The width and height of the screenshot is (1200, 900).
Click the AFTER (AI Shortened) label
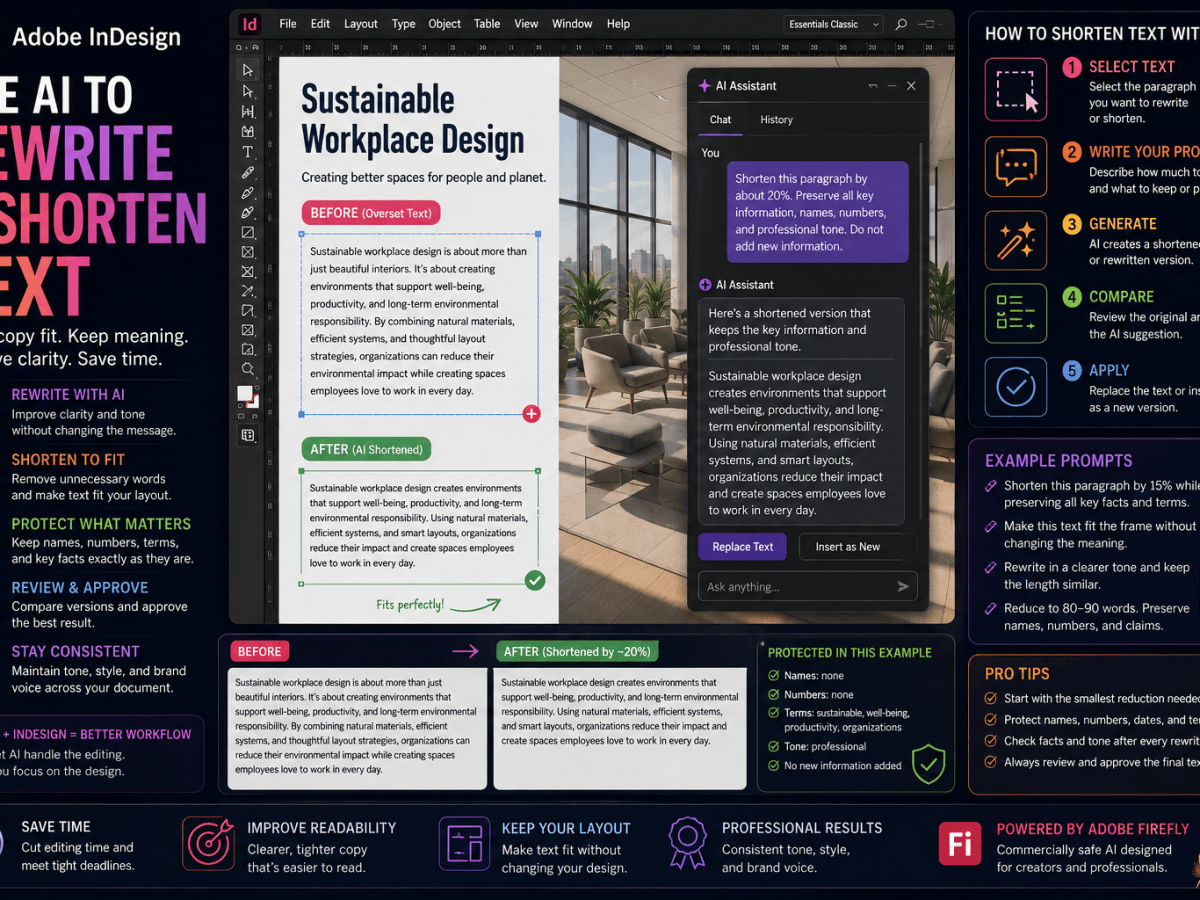366,449
